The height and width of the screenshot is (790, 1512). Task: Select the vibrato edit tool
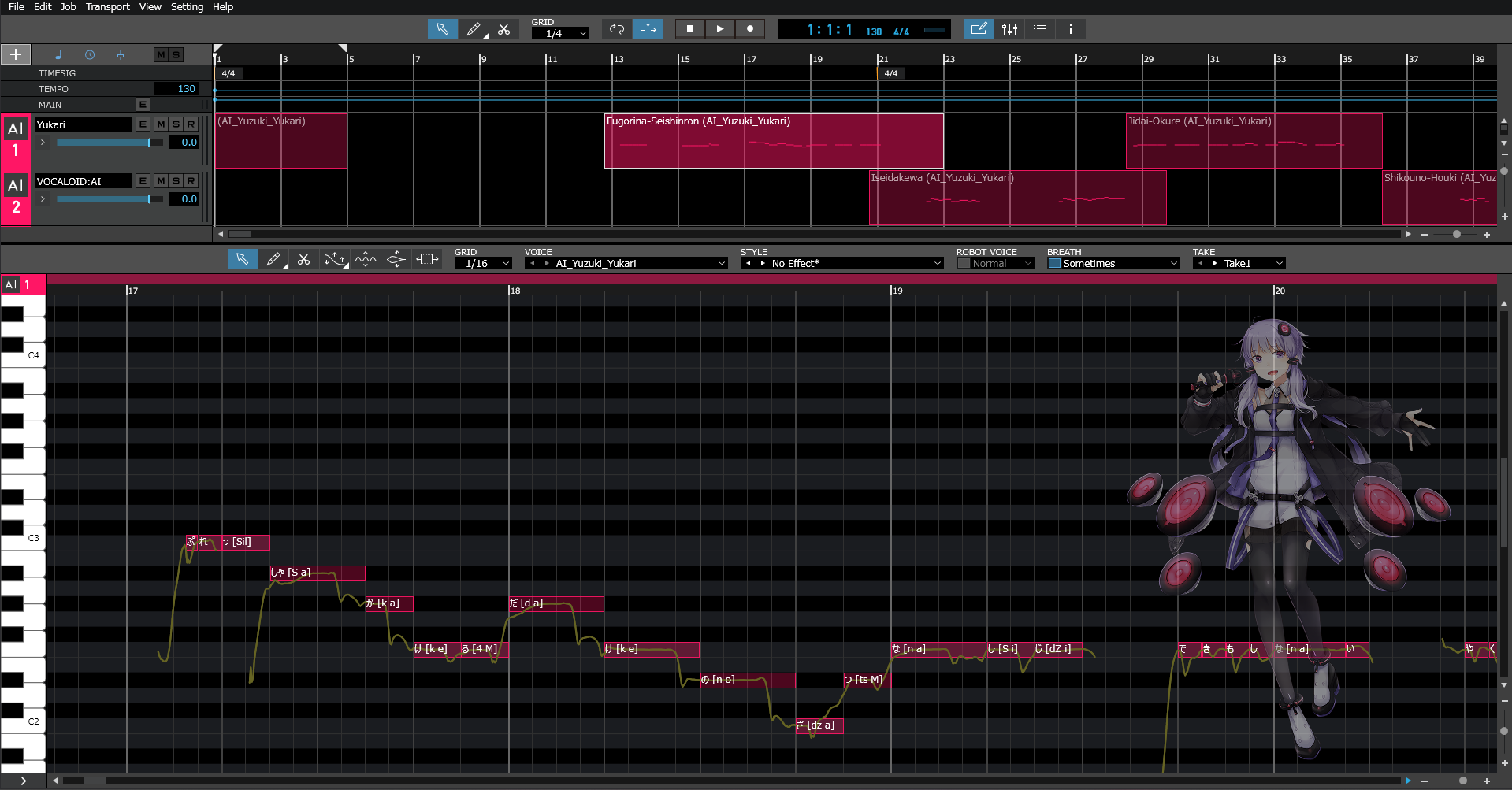point(366,259)
